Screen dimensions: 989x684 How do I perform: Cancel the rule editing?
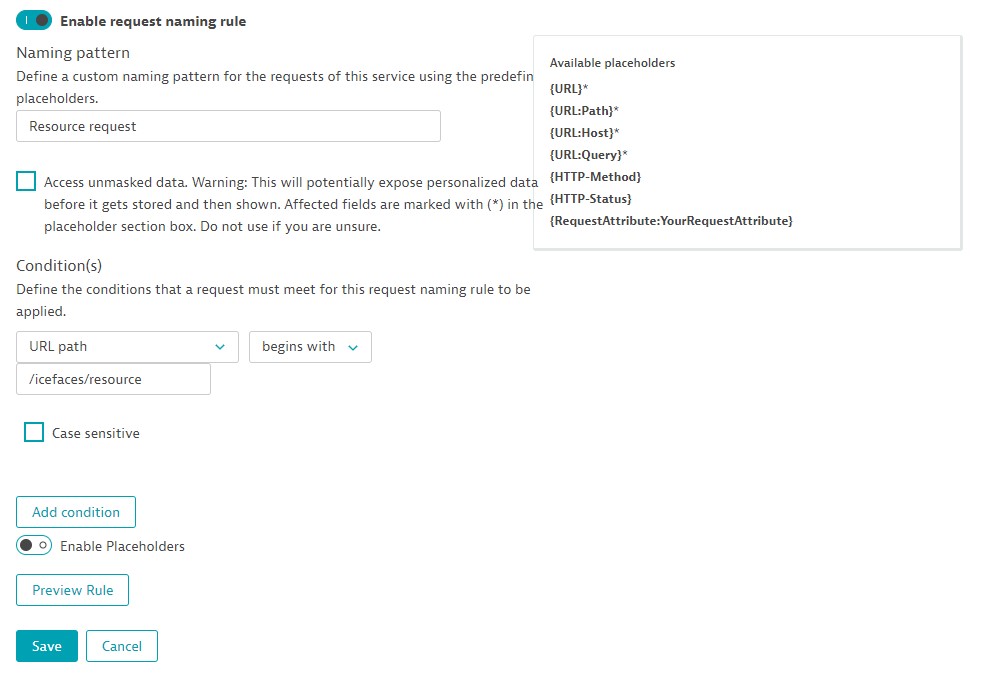click(122, 646)
